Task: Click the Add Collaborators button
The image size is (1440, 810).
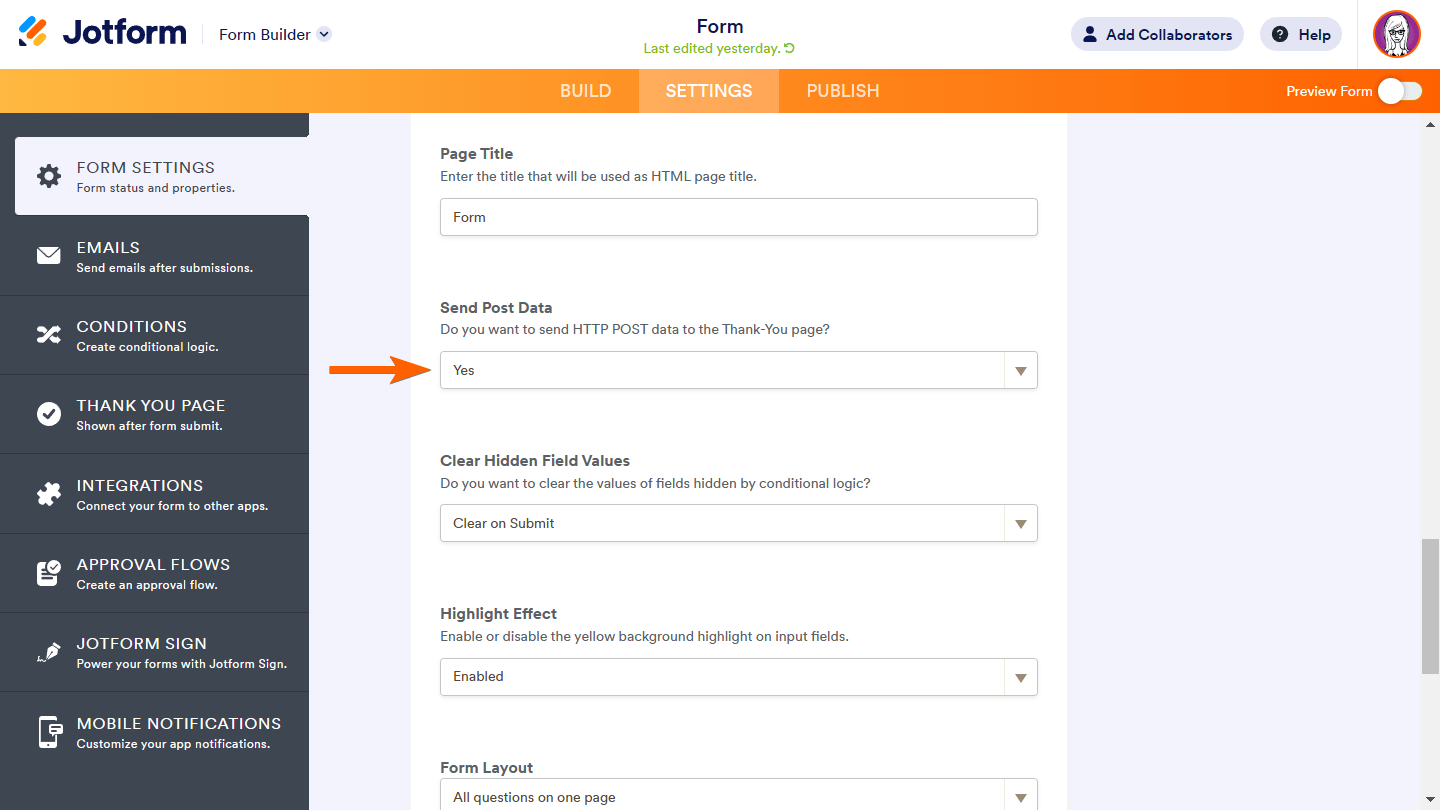Action: pos(1157,34)
